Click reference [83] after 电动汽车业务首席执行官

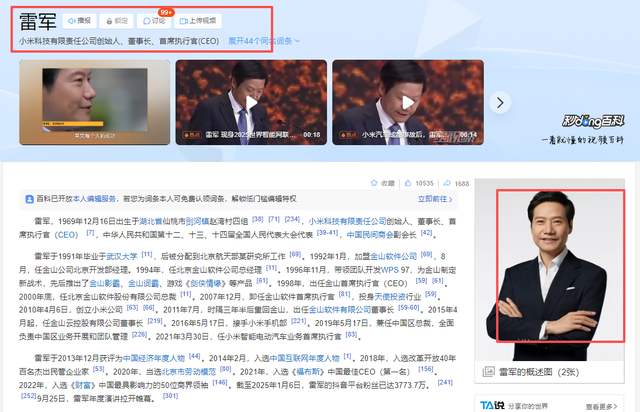(x=351, y=334)
